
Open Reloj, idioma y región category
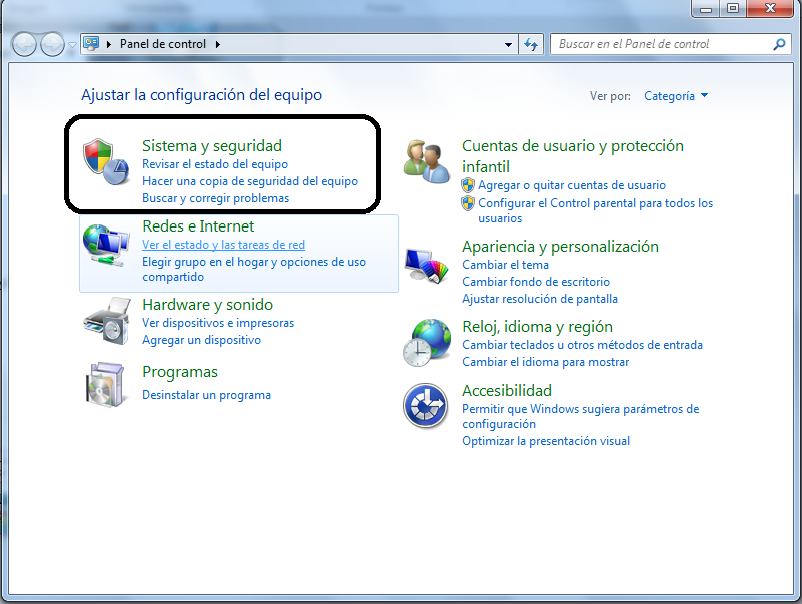537,327
